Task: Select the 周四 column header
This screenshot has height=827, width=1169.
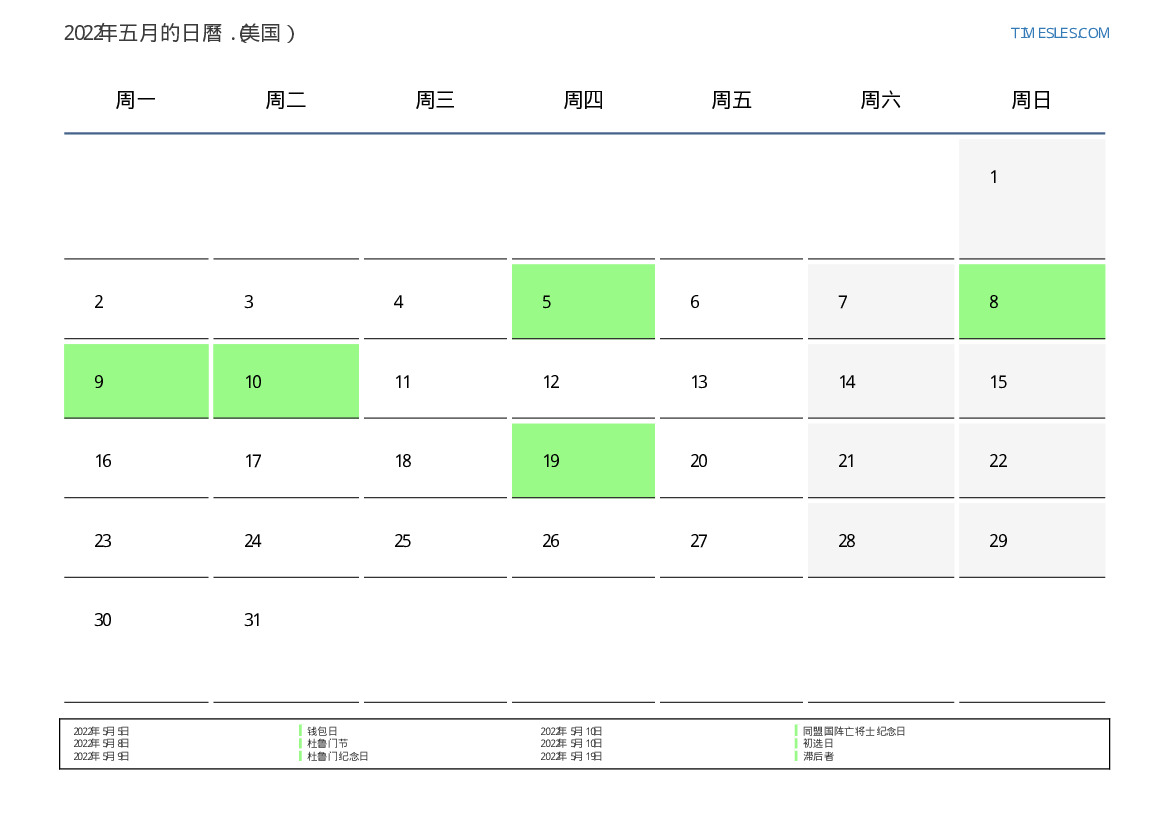Action: 583,100
